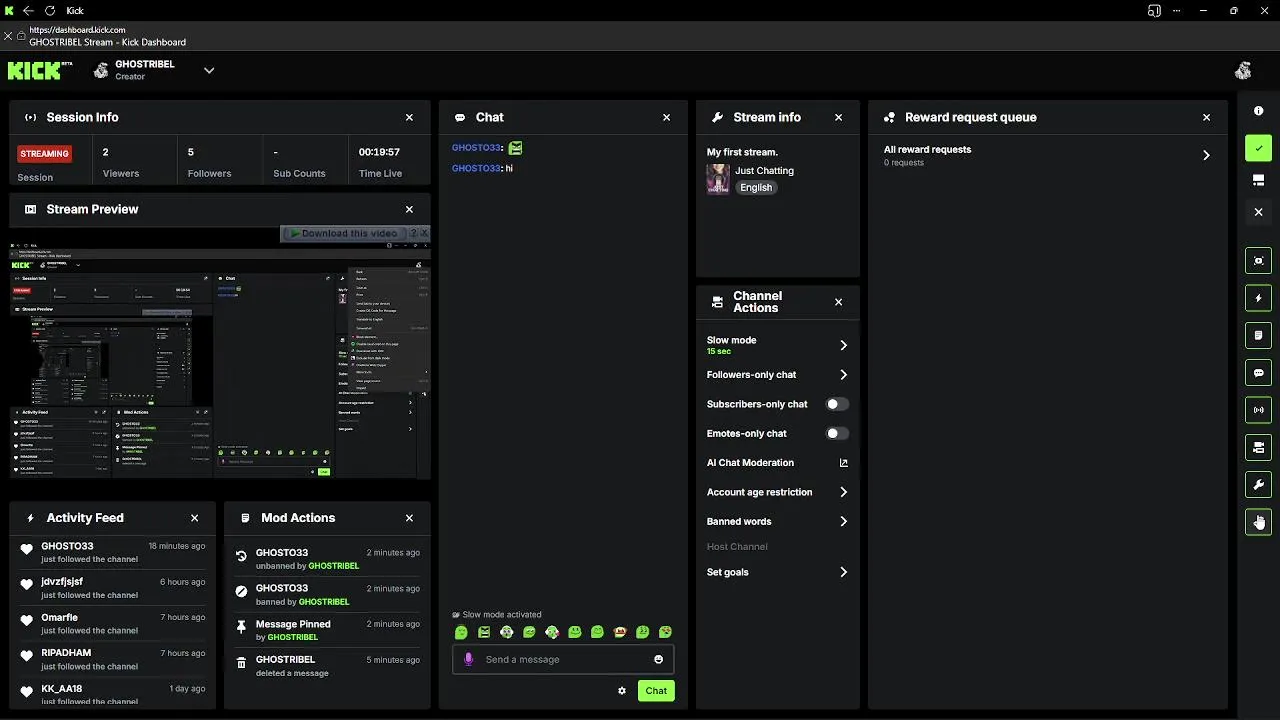Viewport: 1280px width, 720px height.
Task: Select the English language tag
Action: click(x=756, y=187)
